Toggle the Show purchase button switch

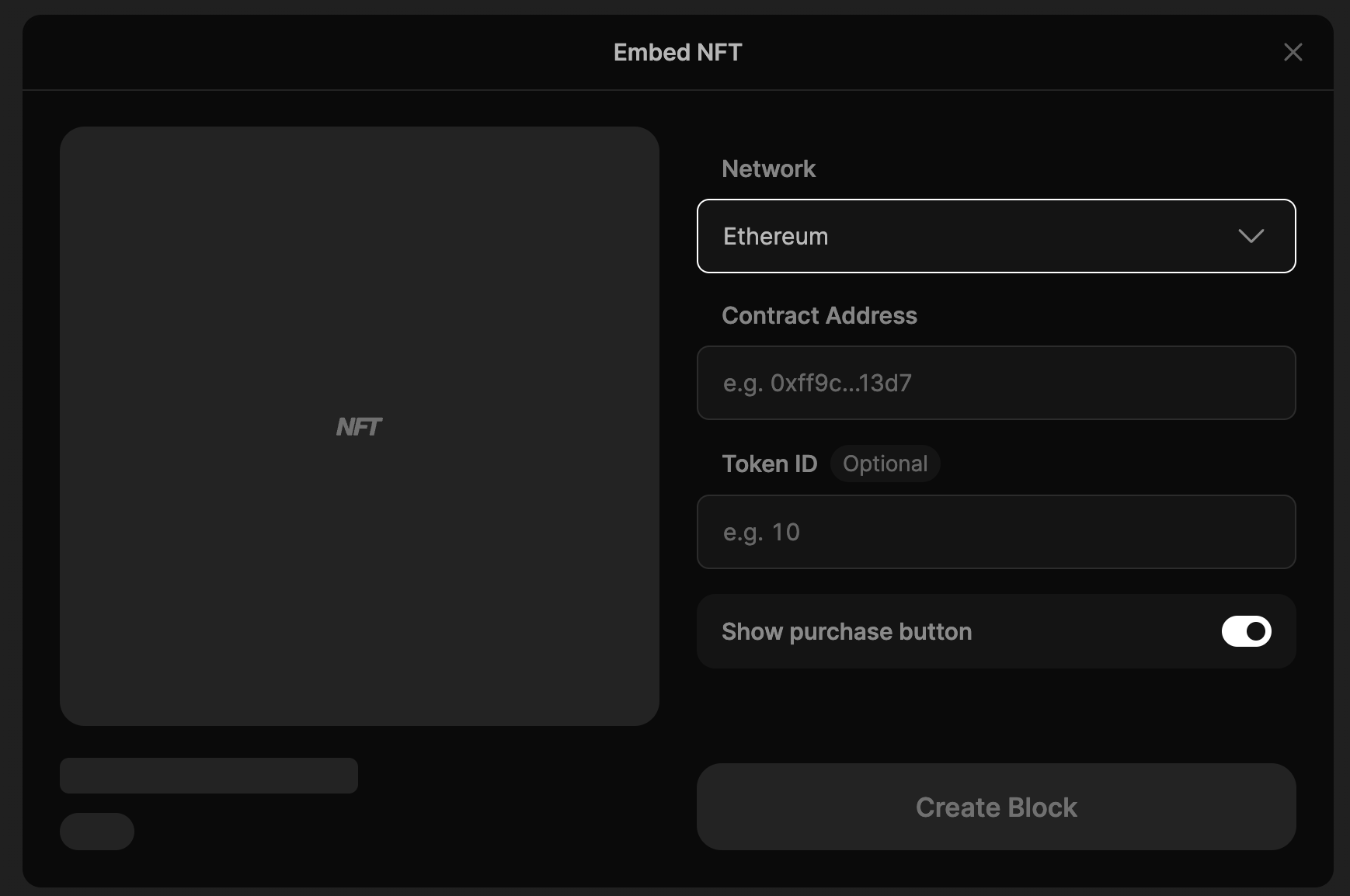[1246, 631]
